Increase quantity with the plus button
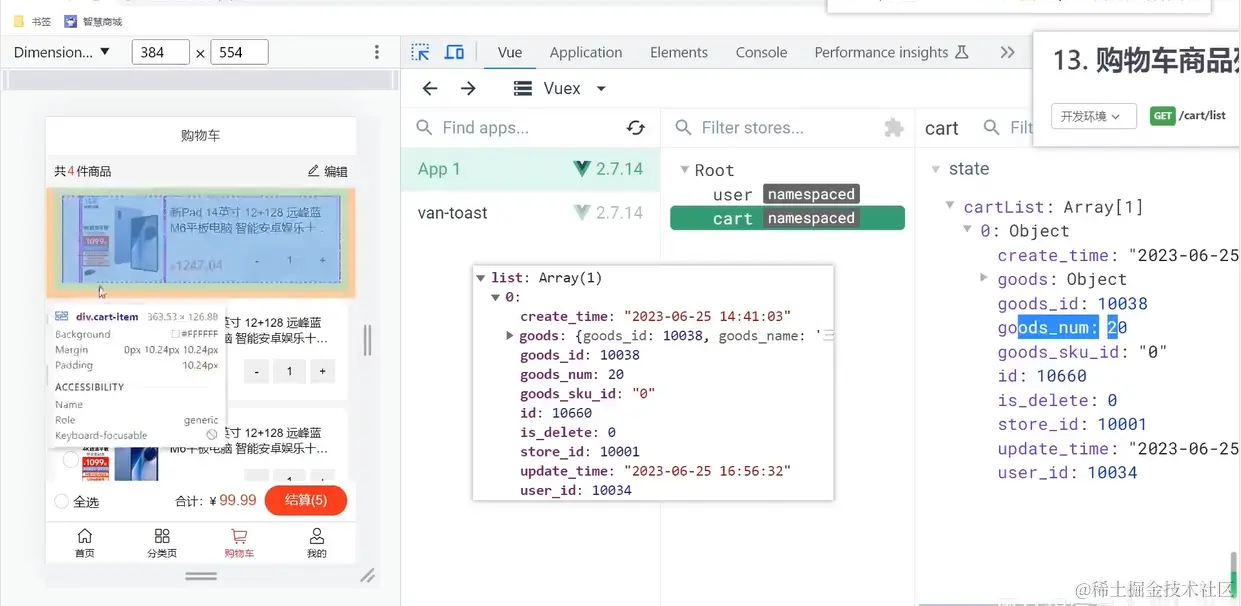Screen dimensions: 1241x606 point(322,371)
